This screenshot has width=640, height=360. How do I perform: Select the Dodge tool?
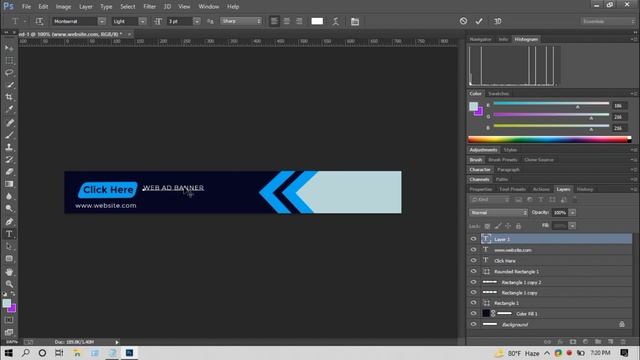tap(9, 209)
